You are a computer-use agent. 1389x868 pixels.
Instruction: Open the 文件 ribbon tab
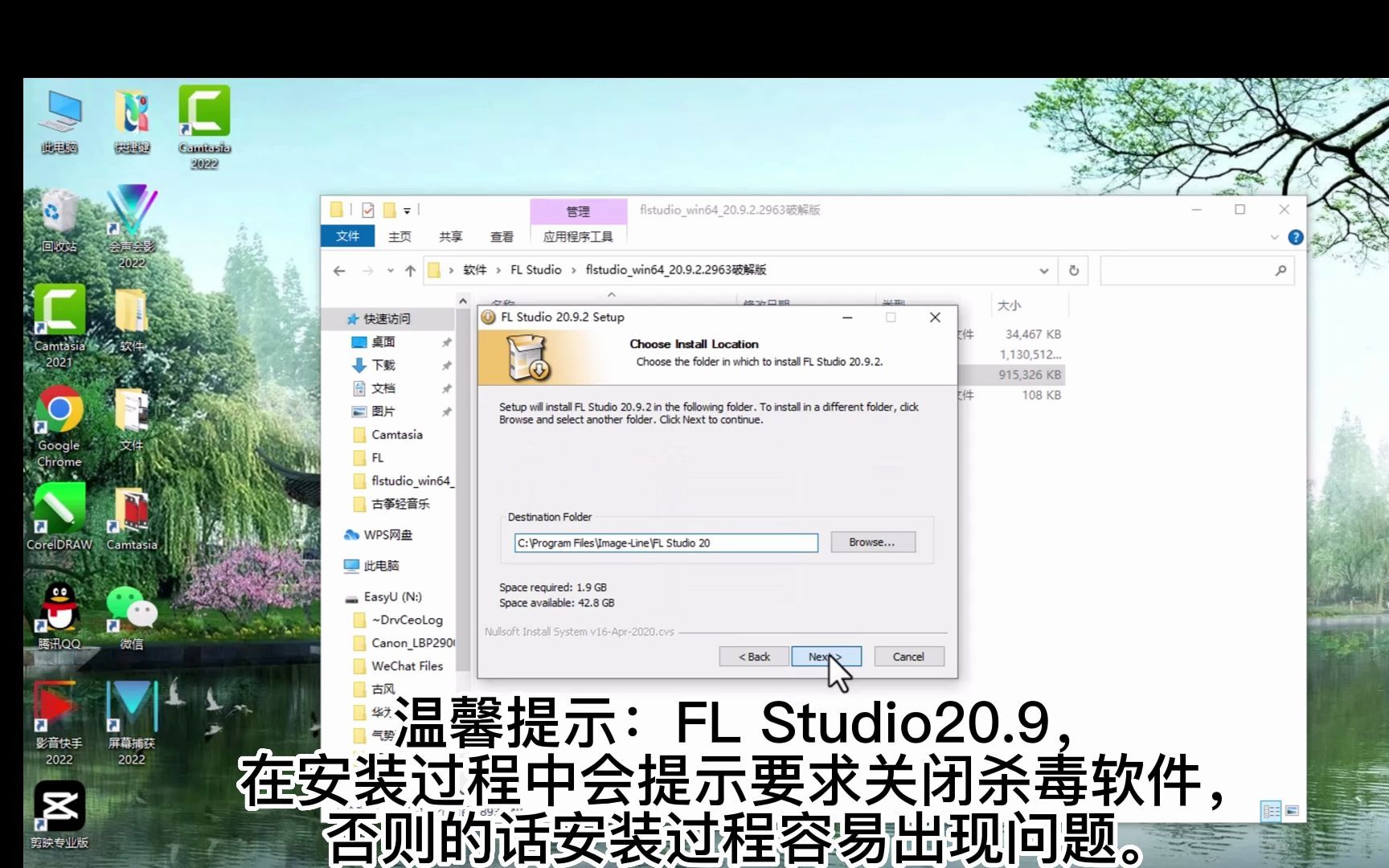point(347,236)
